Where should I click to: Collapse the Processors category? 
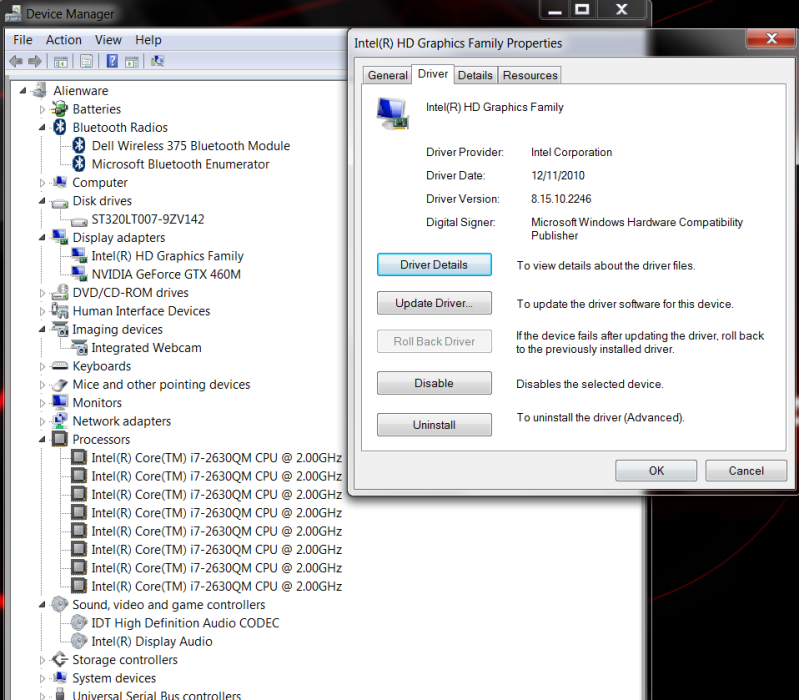tap(42, 439)
